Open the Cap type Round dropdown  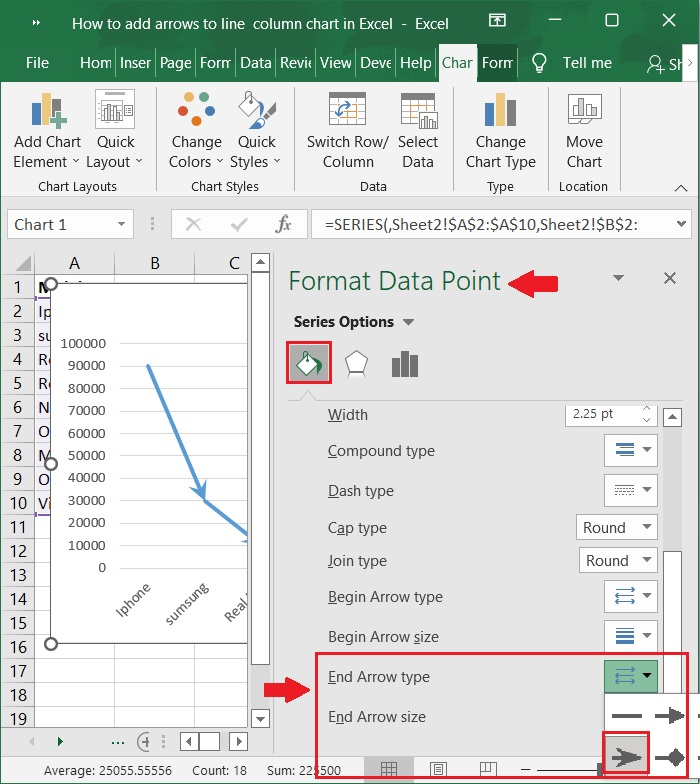tap(617, 528)
